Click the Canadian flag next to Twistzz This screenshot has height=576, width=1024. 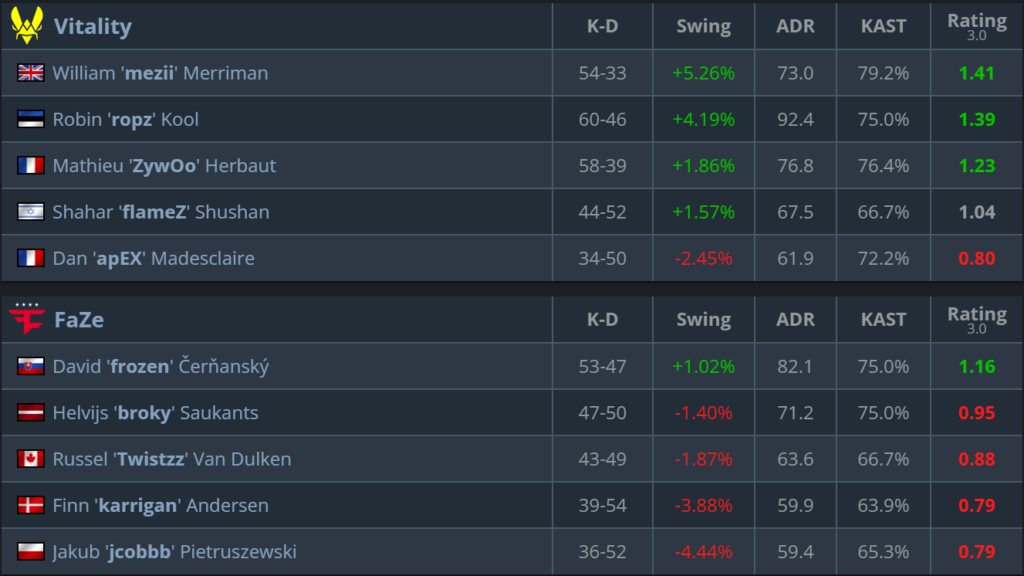pyautogui.click(x=30, y=459)
